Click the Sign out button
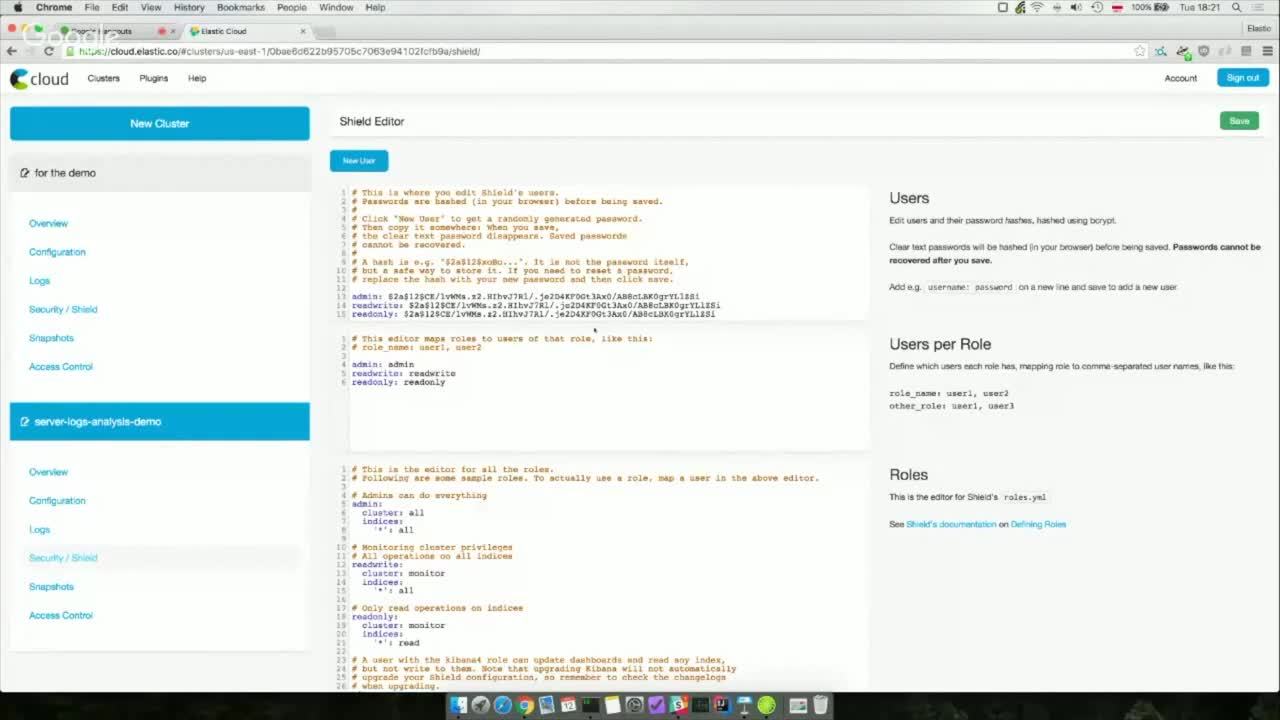 pyautogui.click(x=1243, y=78)
